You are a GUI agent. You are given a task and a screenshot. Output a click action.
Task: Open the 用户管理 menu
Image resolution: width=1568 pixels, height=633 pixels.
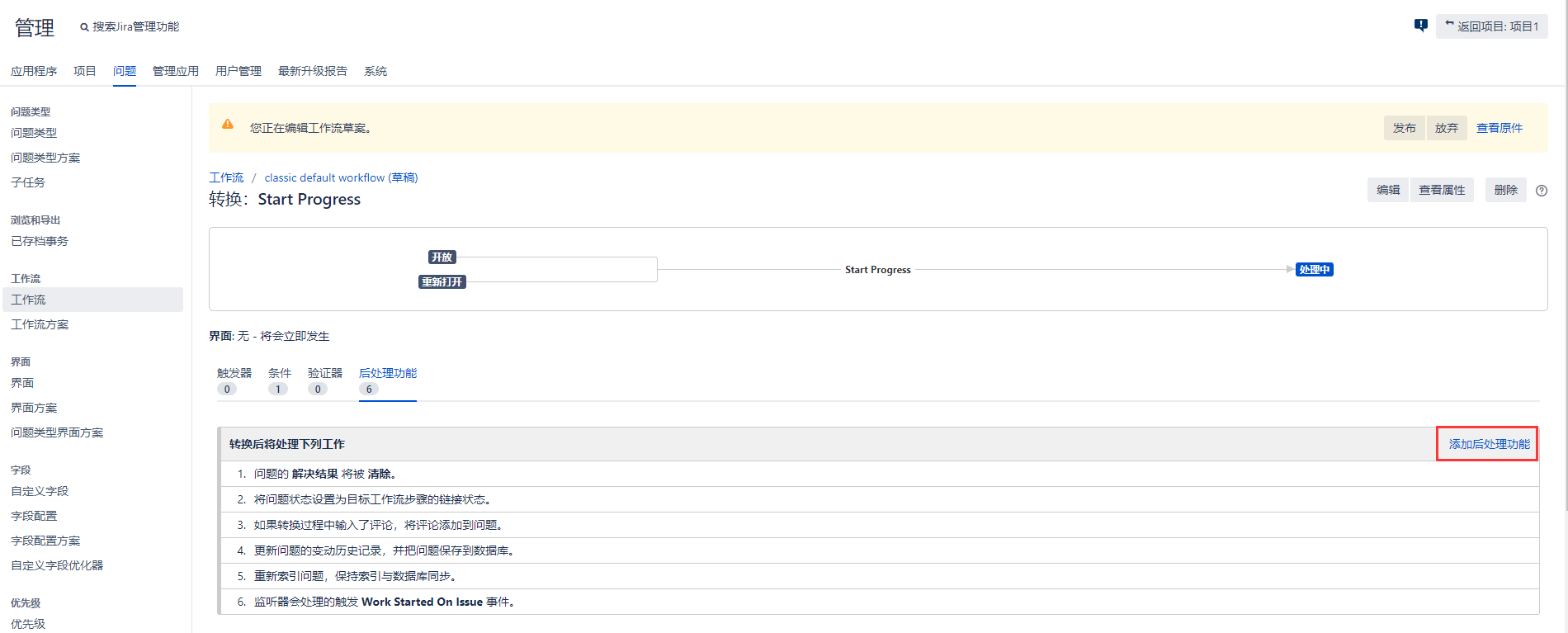tap(238, 71)
